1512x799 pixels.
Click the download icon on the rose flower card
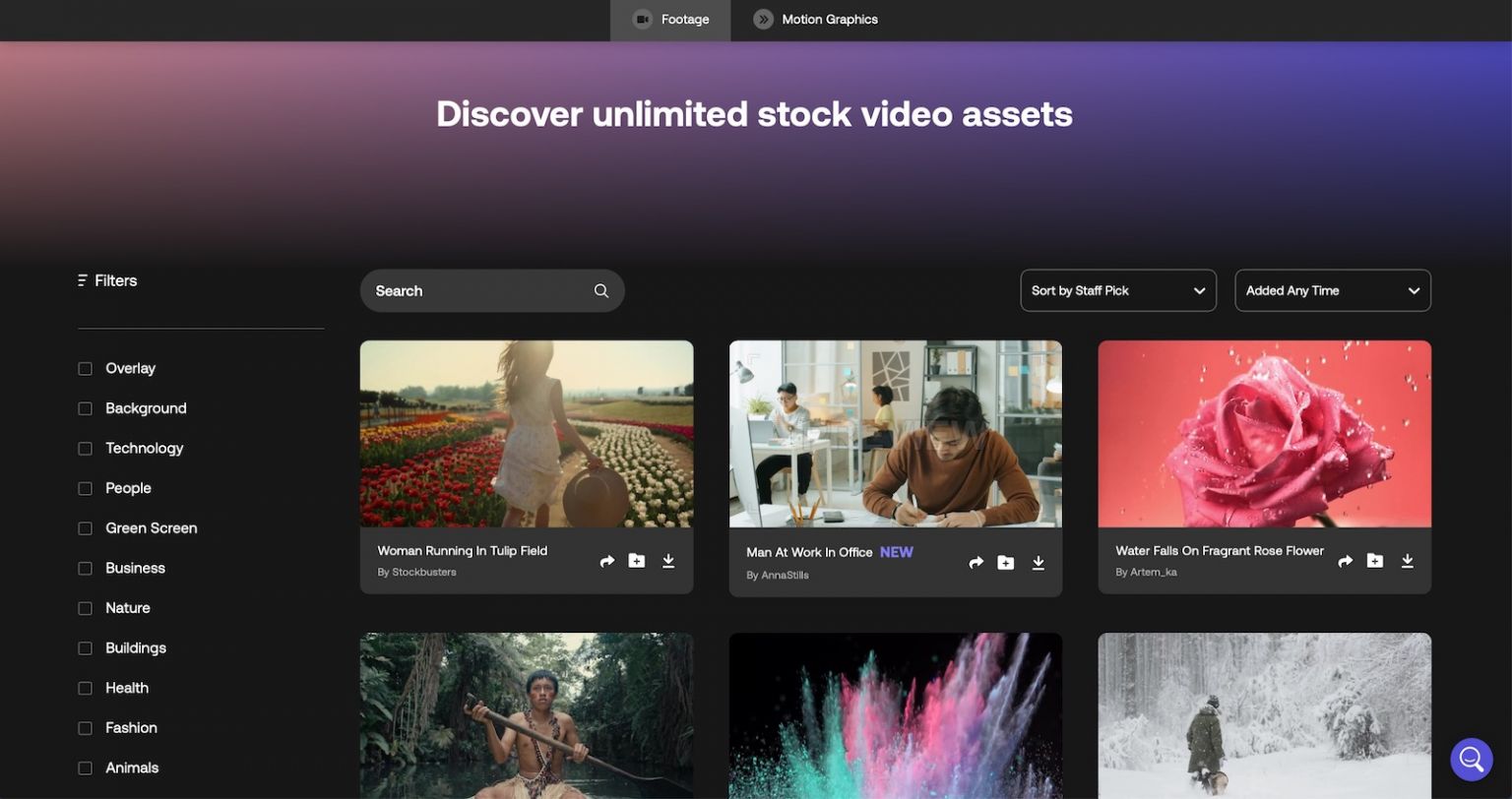click(1408, 560)
